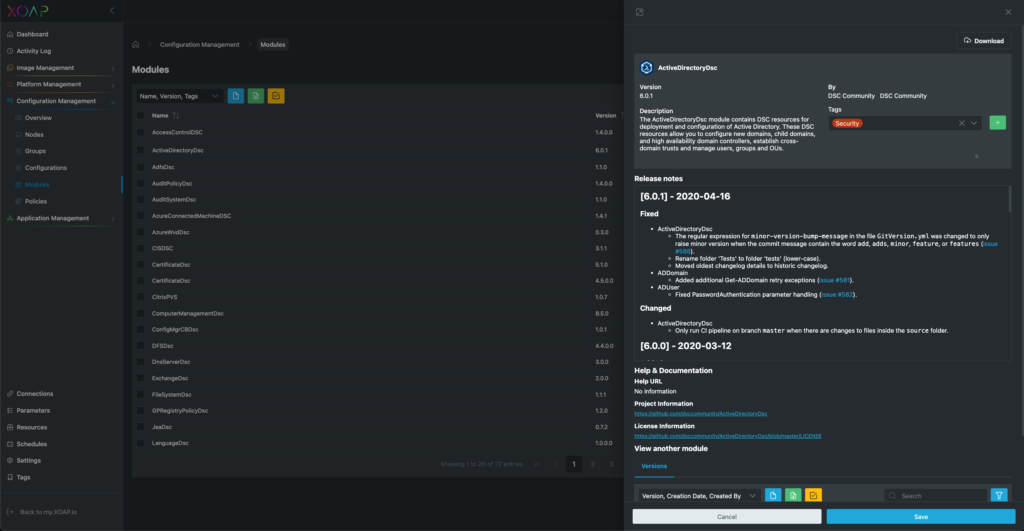
Task: Check the CitrixPVS row checkbox
Action: pyautogui.click(x=140, y=297)
